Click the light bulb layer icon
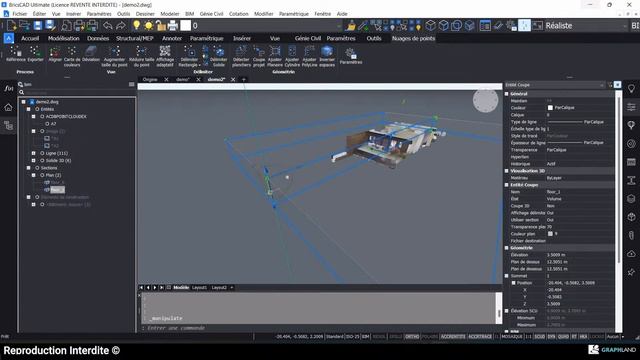The width and height of the screenshot is (640, 360). click(x=136, y=26)
